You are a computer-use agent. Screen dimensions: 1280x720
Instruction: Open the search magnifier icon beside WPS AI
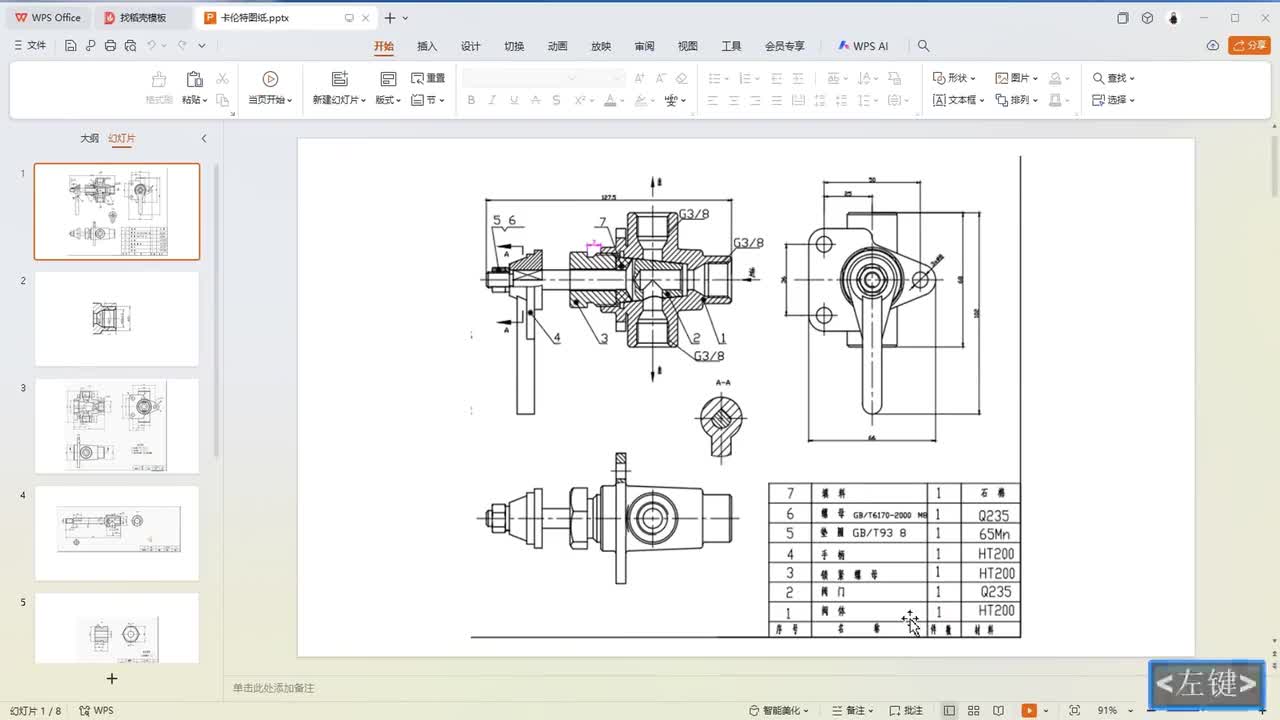click(x=923, y=46)
